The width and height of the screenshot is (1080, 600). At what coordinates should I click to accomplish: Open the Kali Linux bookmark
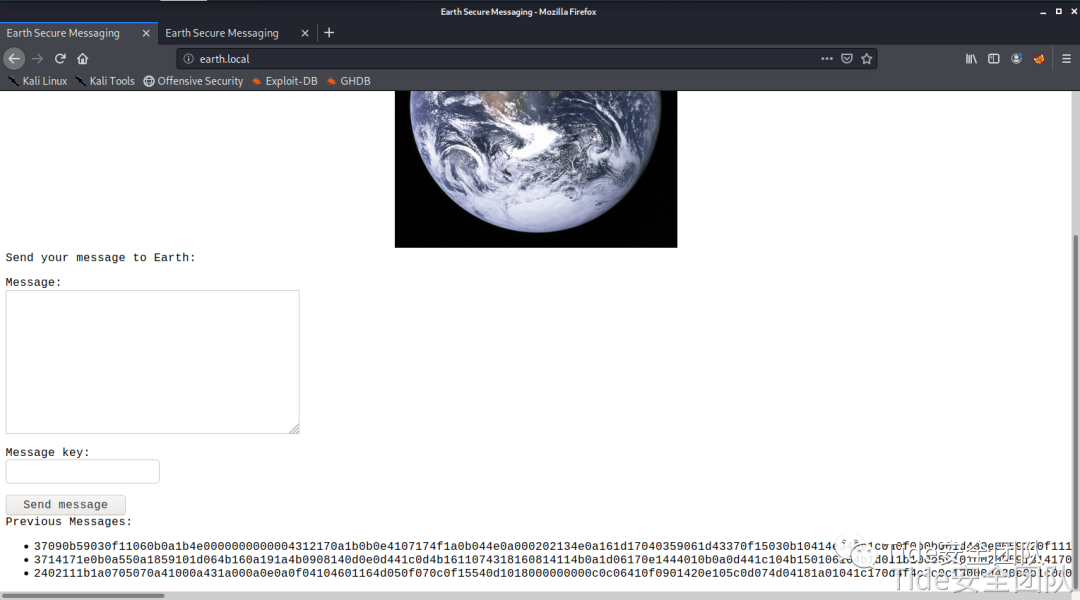[38, 81]
